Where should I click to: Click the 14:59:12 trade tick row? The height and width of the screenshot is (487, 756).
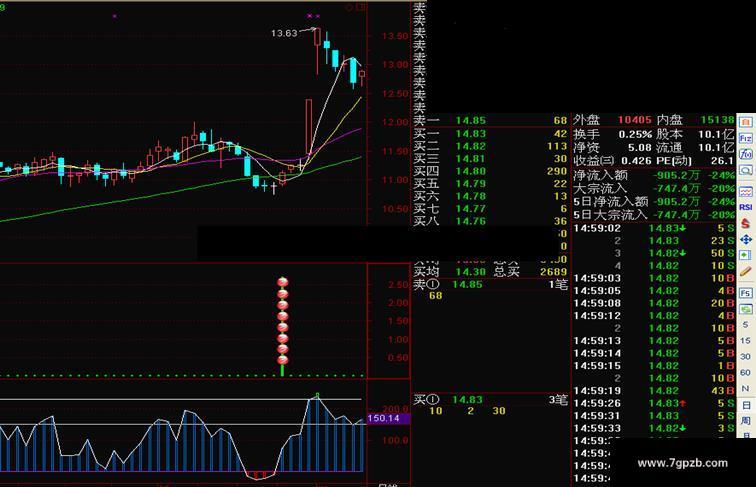tap(654, 316)
